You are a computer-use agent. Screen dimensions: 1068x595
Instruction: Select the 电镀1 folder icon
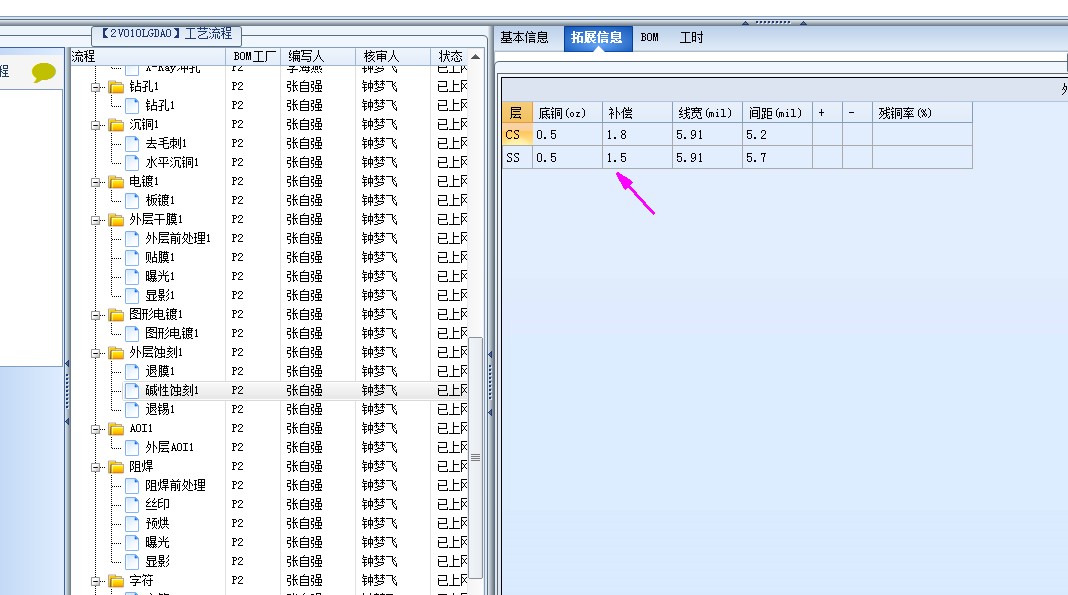pos(116,182)
